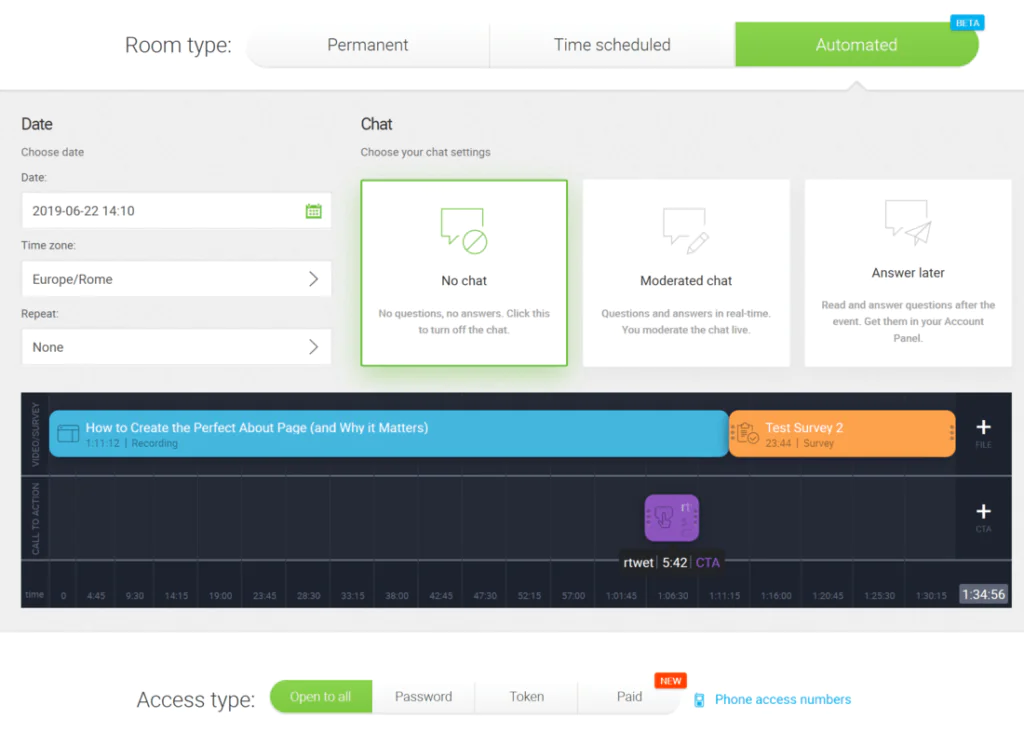Viewport: 1024px width, 732px height.
Task: Add a CTA with the plus icon
Action: pos(983,512)
